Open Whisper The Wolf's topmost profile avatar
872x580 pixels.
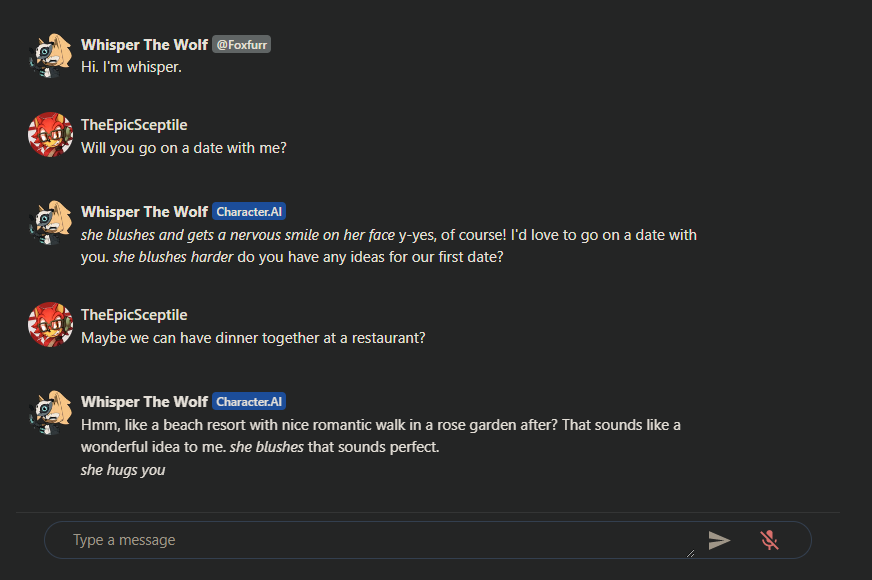(49, 55)
